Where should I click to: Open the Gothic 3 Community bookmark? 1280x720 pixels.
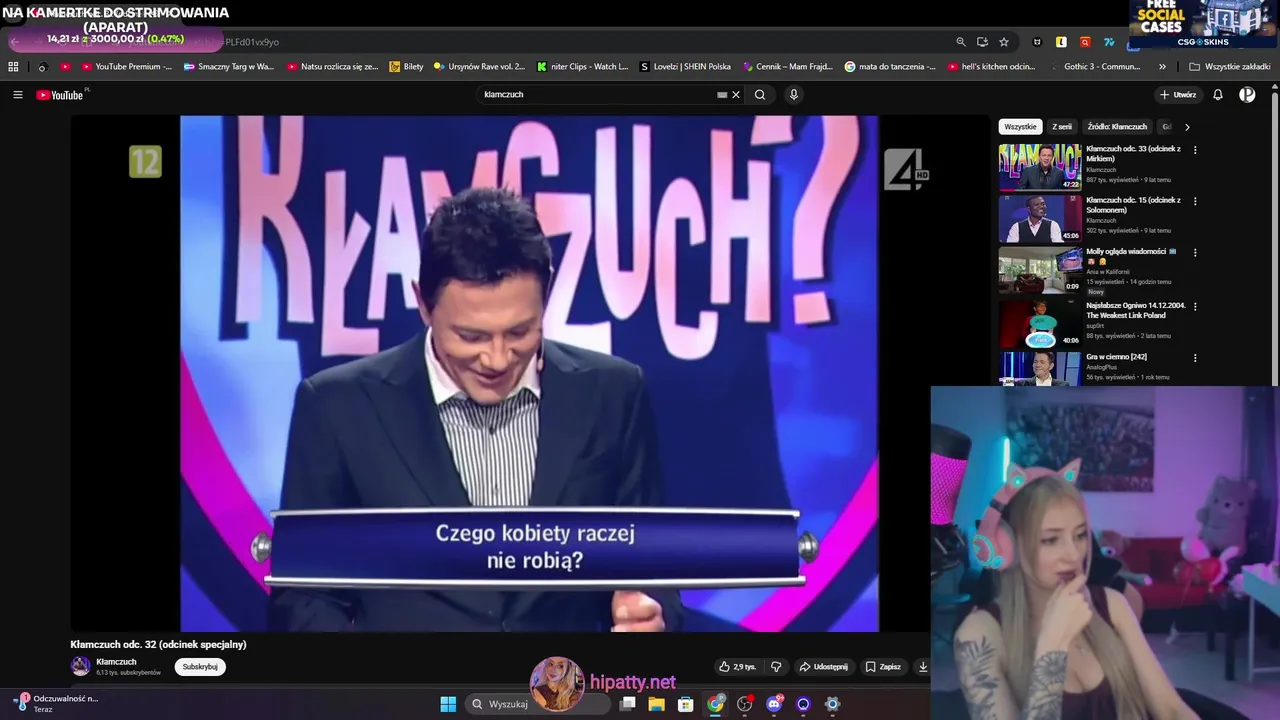point(1095,67)
